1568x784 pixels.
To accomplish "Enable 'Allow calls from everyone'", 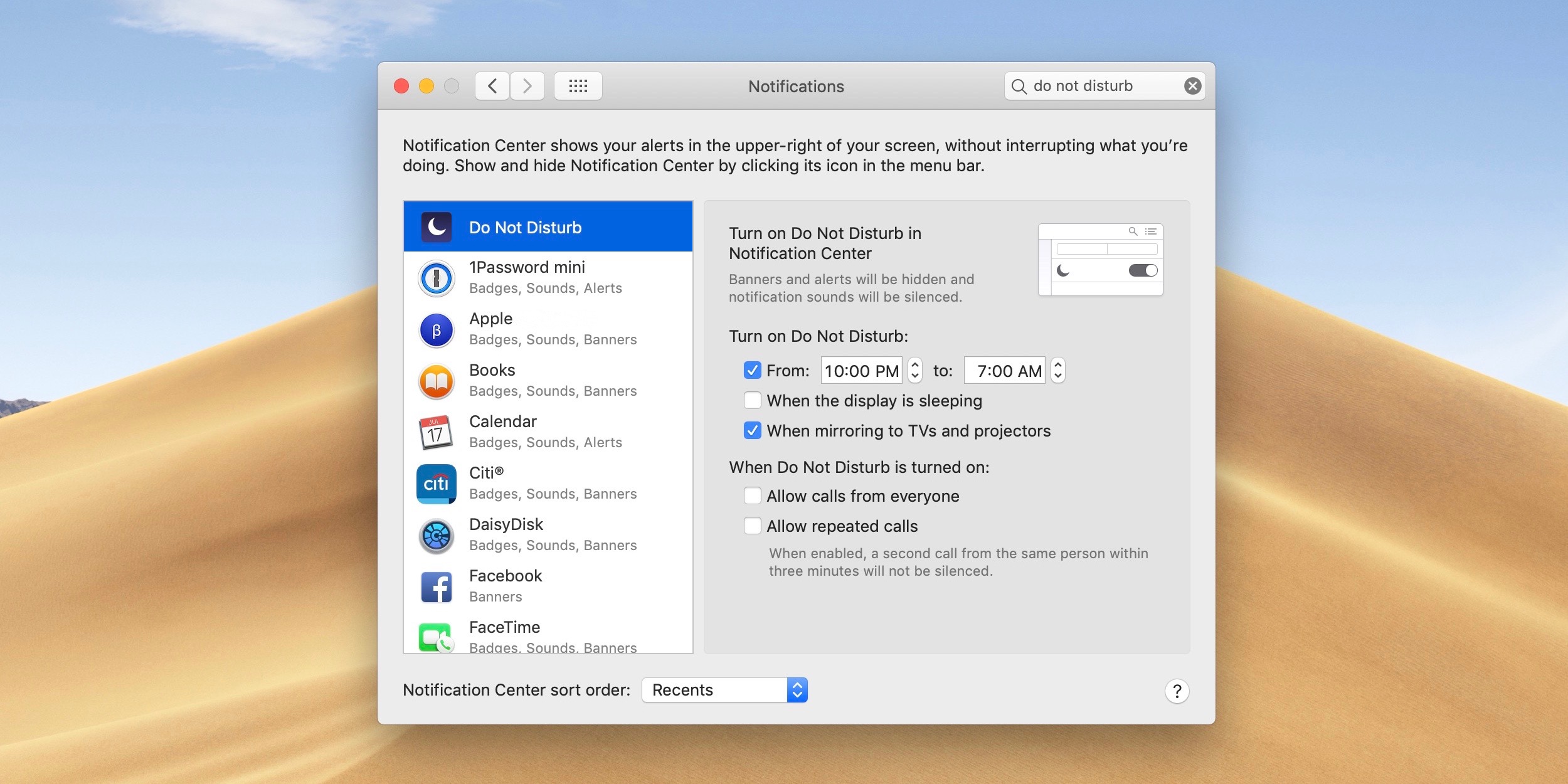I will point(753,495).
